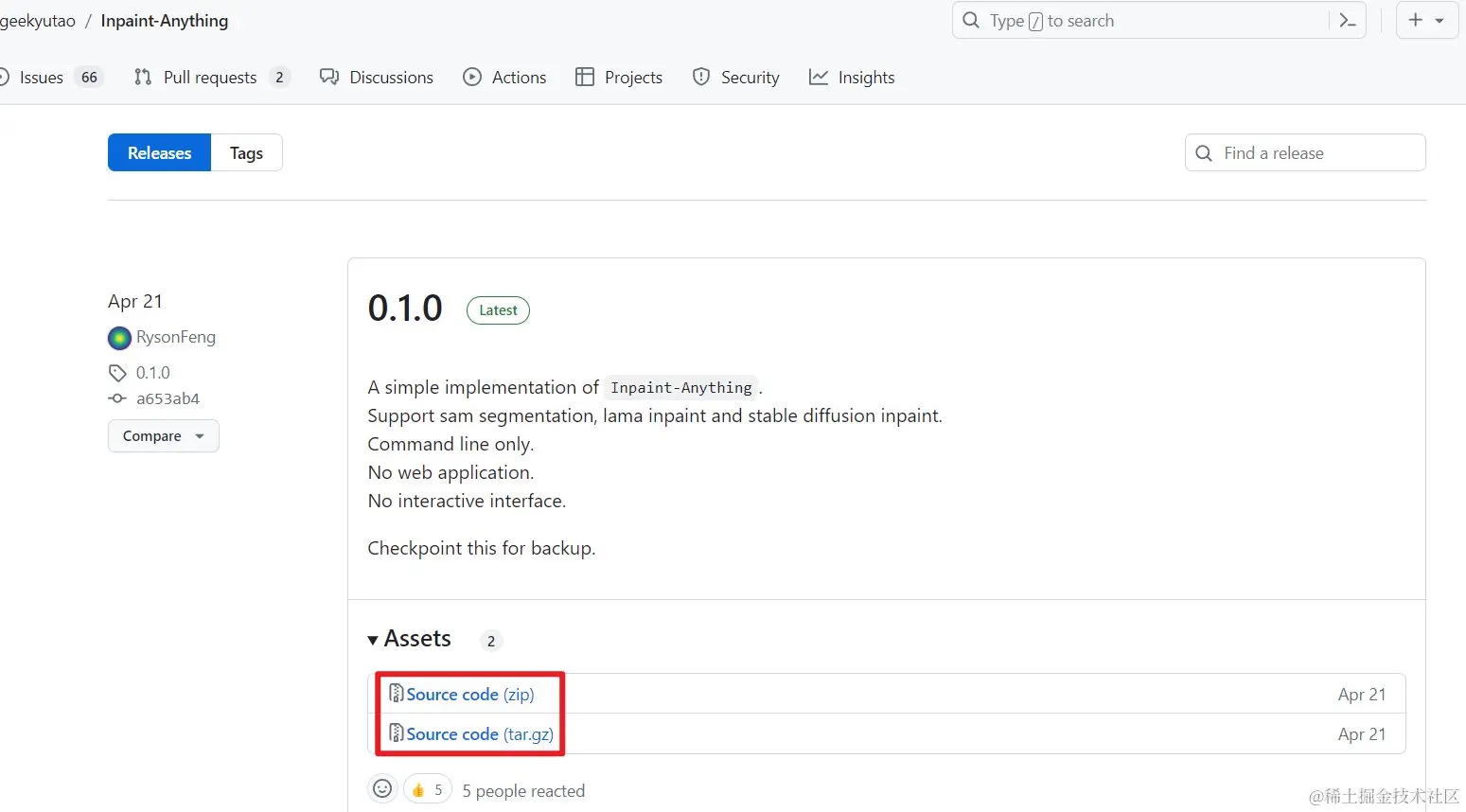
Task: Click the Discussions speech bubble icon
Action: 329,77
